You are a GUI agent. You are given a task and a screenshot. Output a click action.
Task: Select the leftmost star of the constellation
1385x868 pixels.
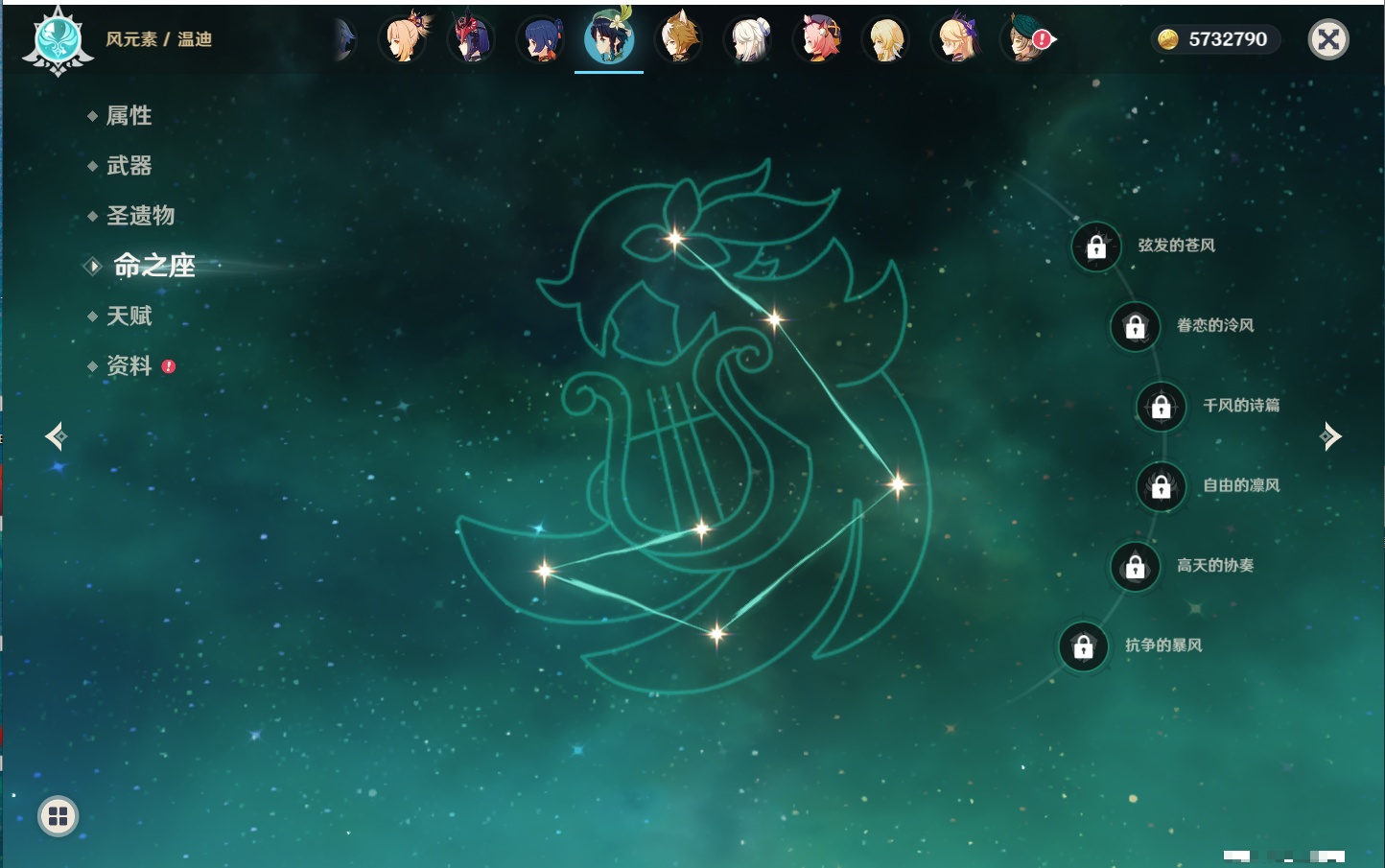(545, 572)
